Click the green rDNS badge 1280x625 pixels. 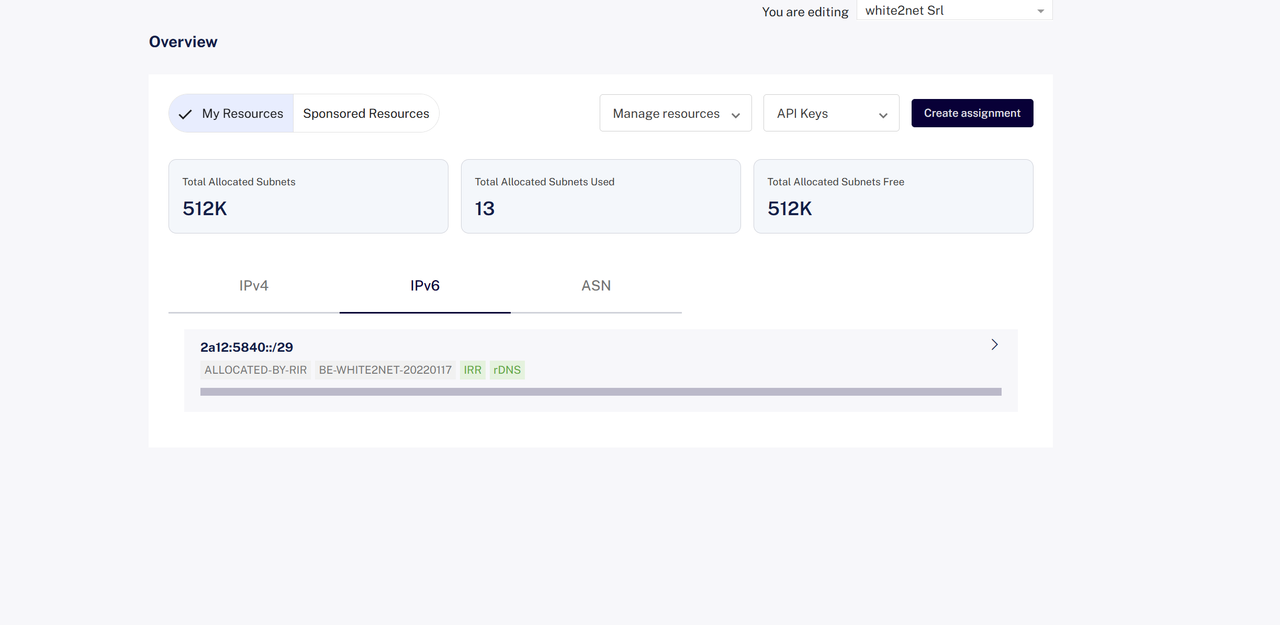[x=507, y=370]
